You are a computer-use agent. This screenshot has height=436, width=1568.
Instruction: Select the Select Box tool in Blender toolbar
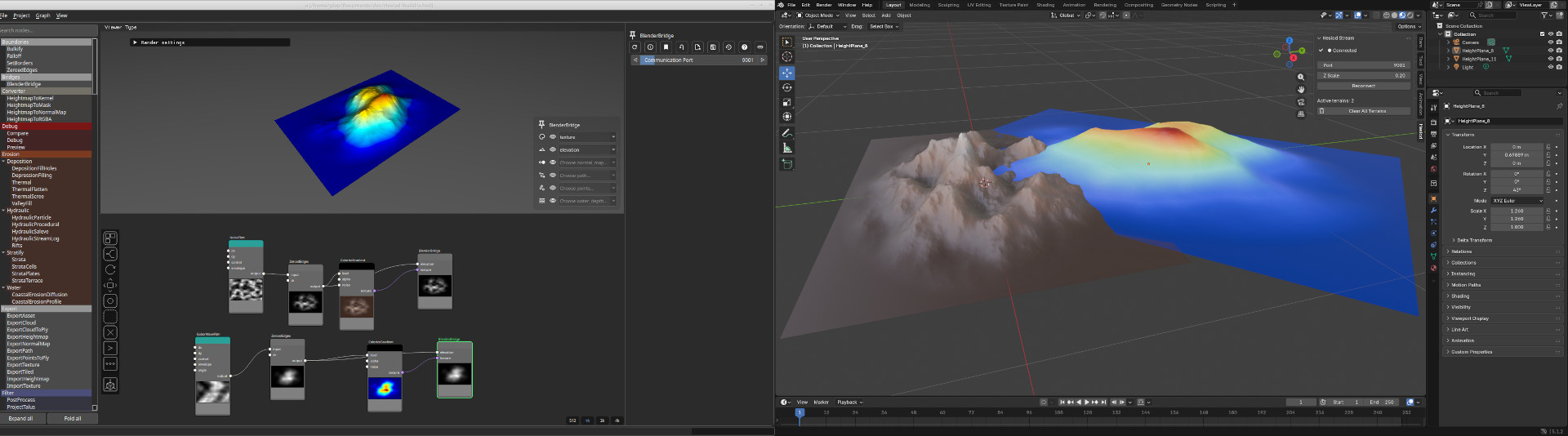(786, 42)
